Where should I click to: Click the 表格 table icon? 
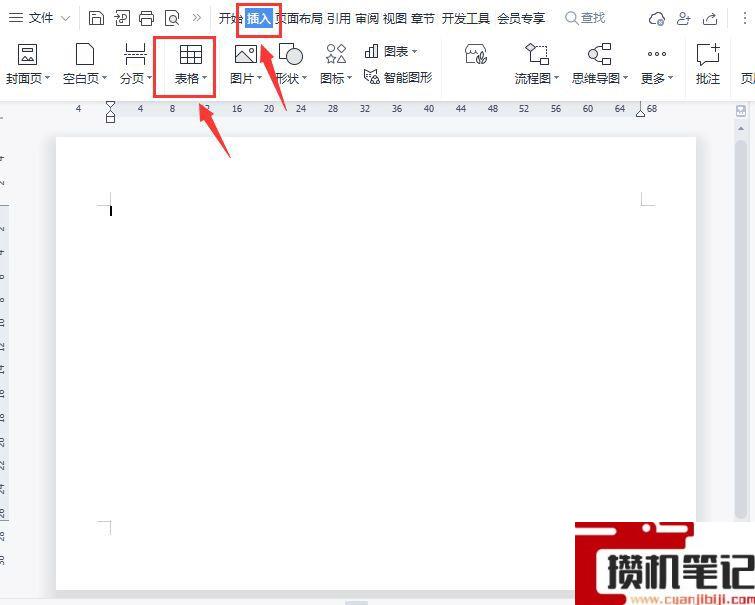coord(191,54)
